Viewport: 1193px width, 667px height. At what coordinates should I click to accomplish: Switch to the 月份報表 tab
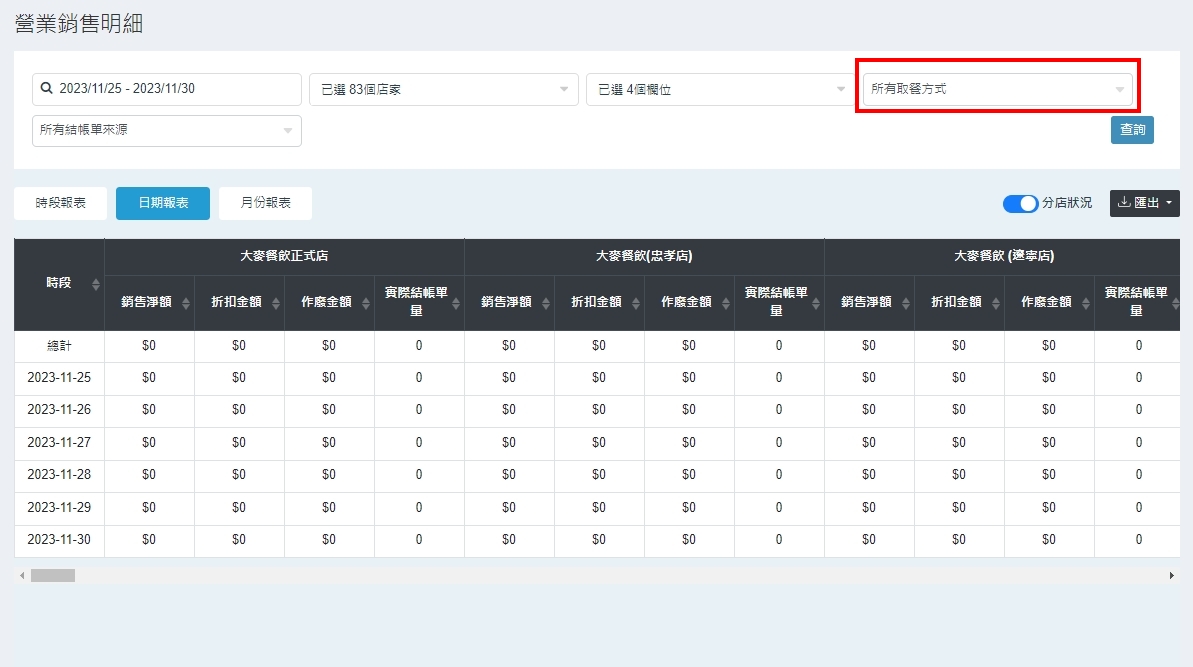click(265, 203)
